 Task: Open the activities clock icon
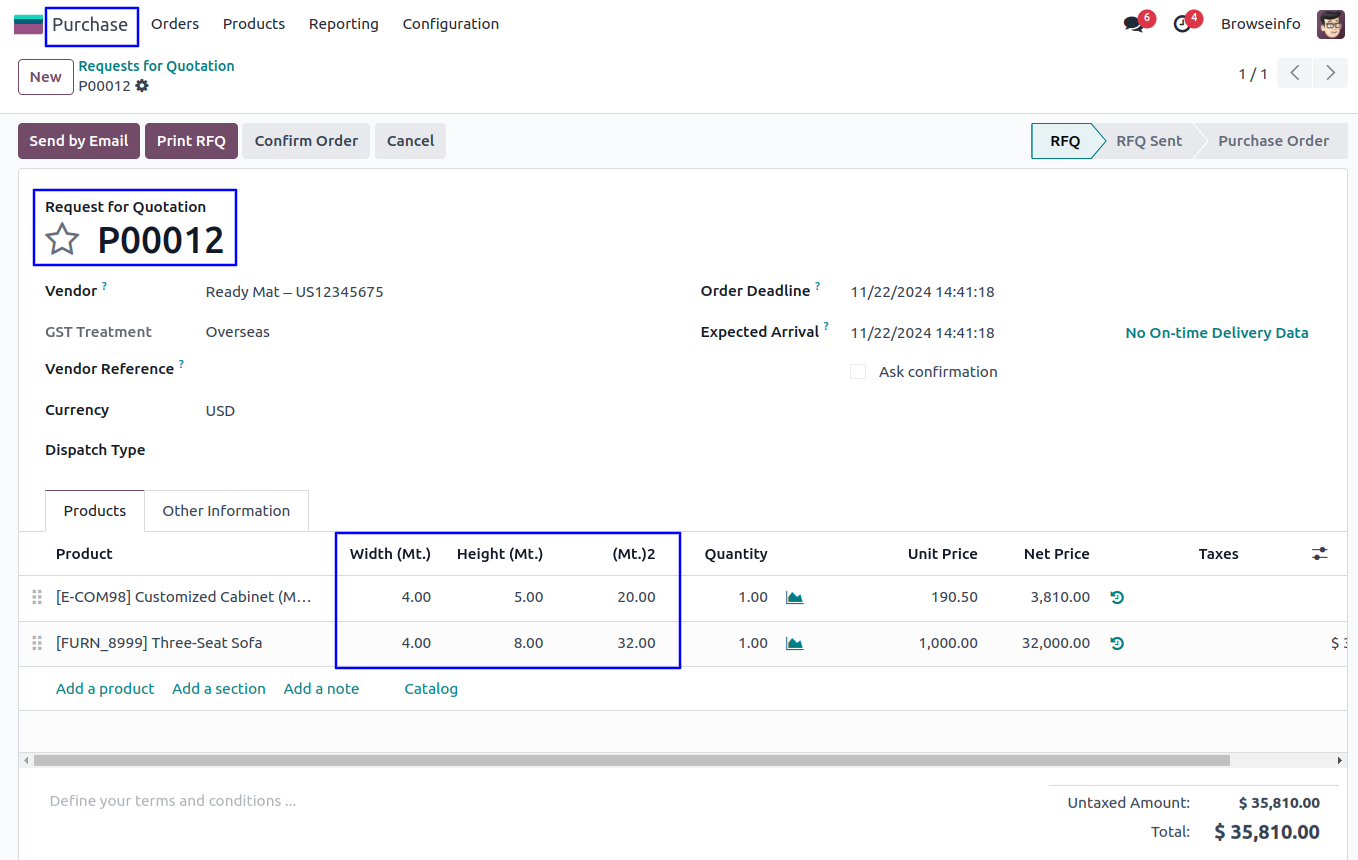(x=1182, y=24)
